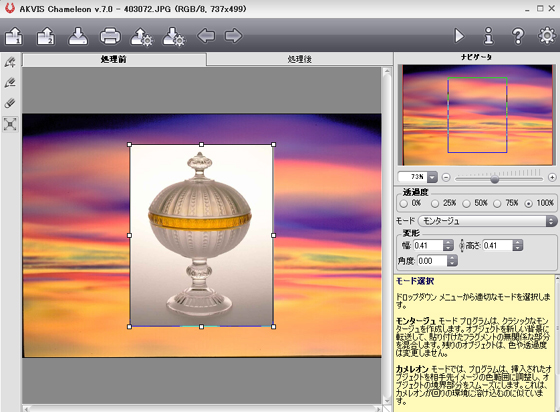Select the eraser tool
This screenshot has width=560, height=412.
(x=10, y=104)
